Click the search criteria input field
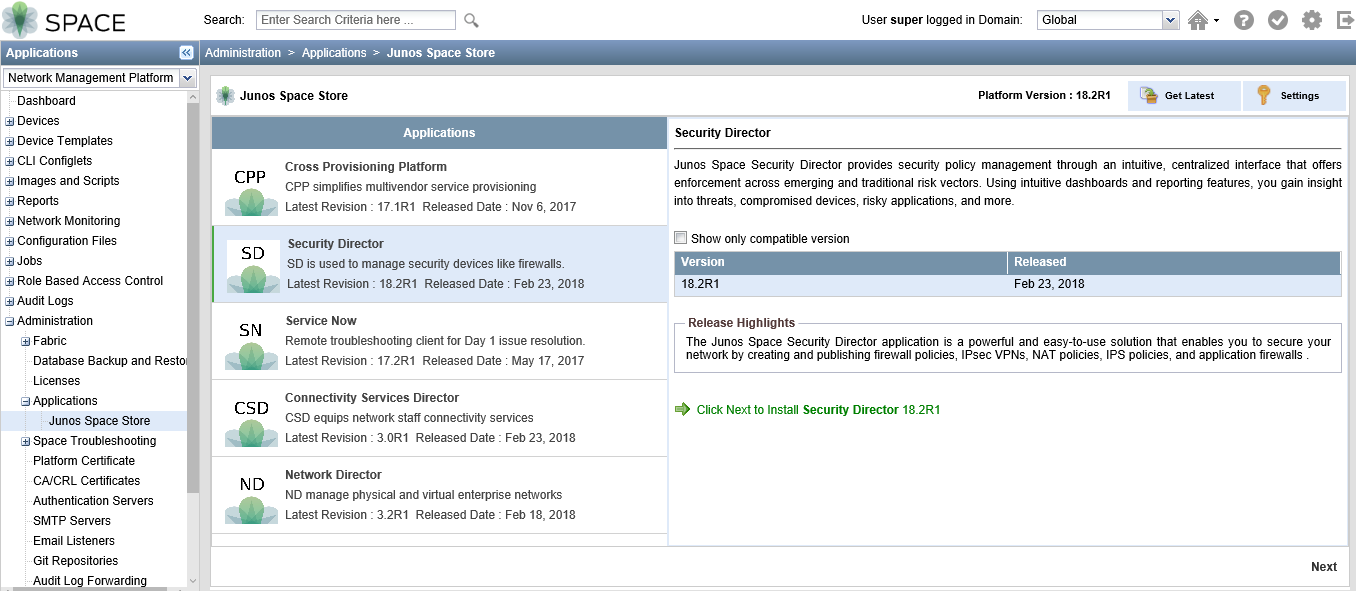 tap(355, 20)
